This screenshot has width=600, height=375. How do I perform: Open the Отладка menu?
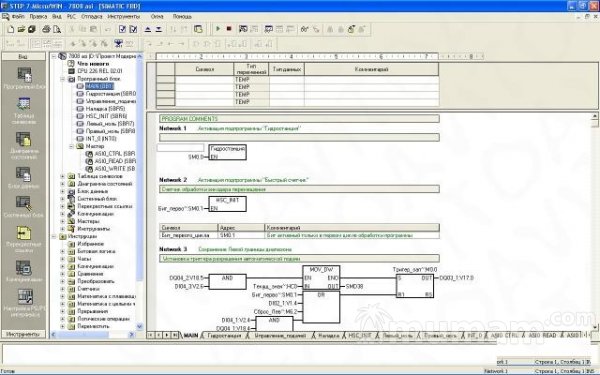tap(91, 16)
